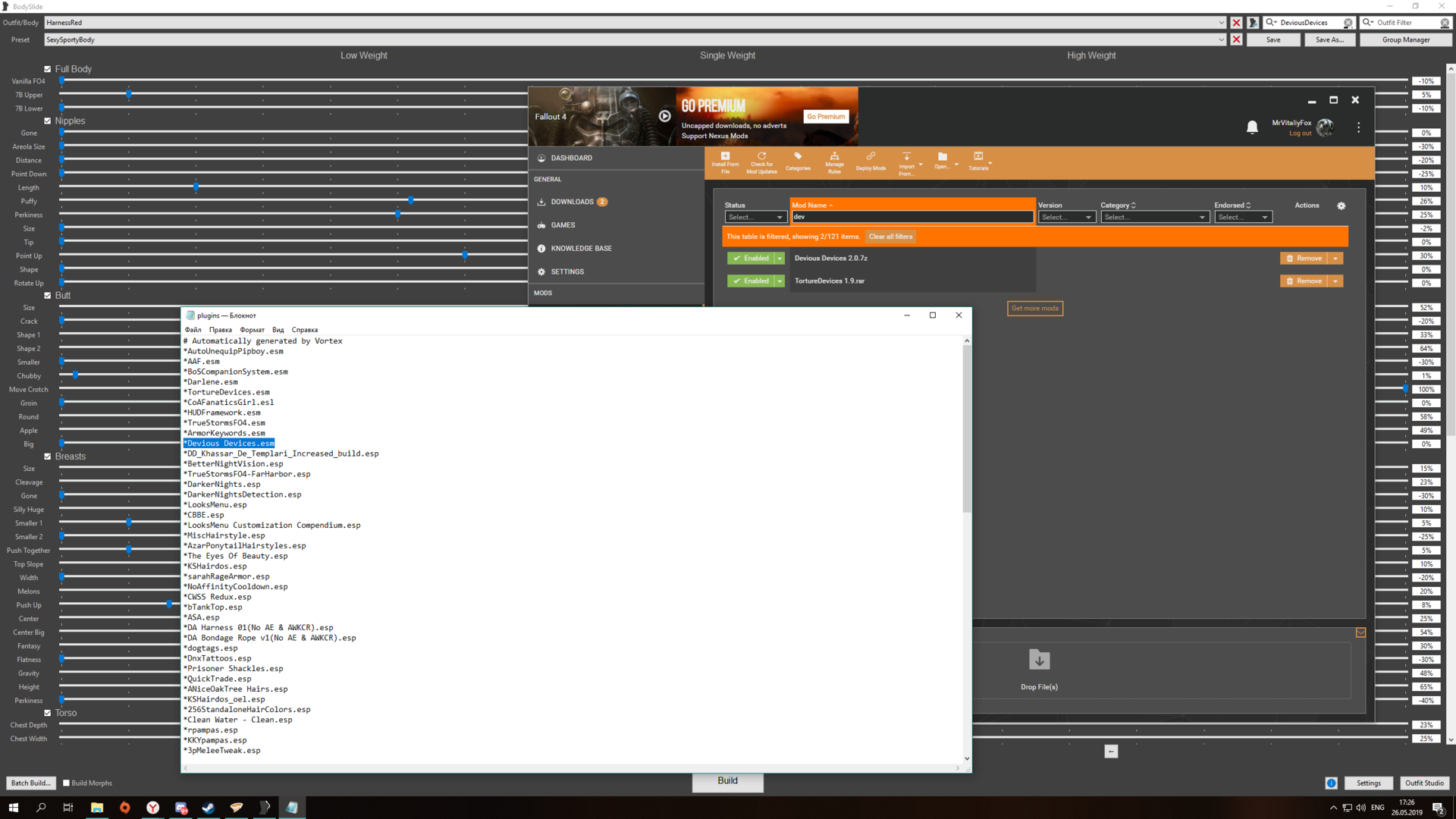Open the Status filter Select dropdown
The width and height of the screenshot is (1456, 819).
(755, 217)
